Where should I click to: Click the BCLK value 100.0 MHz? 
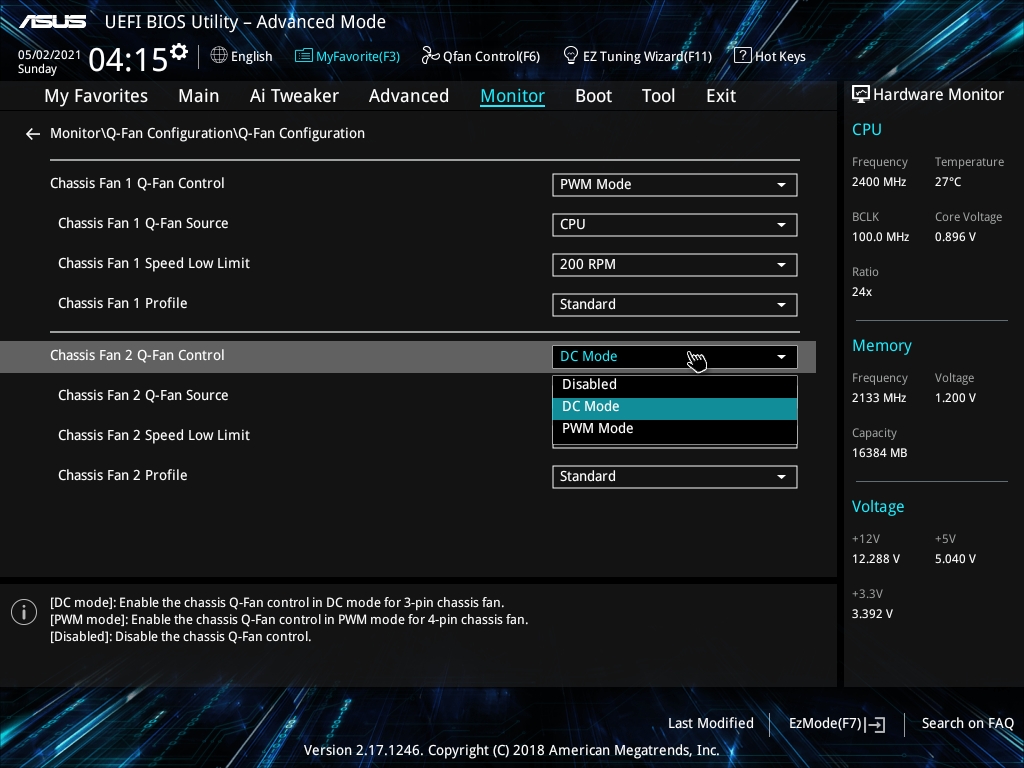coord(880,237)
